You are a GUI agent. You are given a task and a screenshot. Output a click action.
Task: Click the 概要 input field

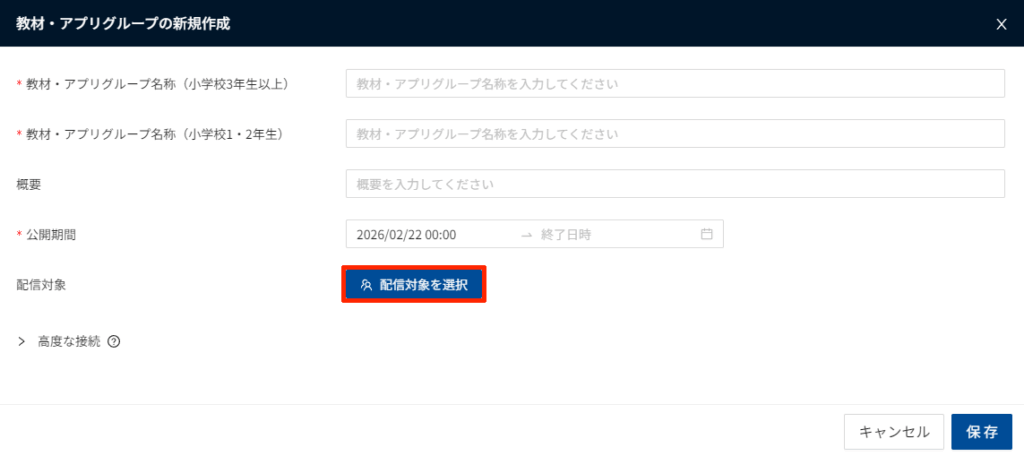[674, 184]
